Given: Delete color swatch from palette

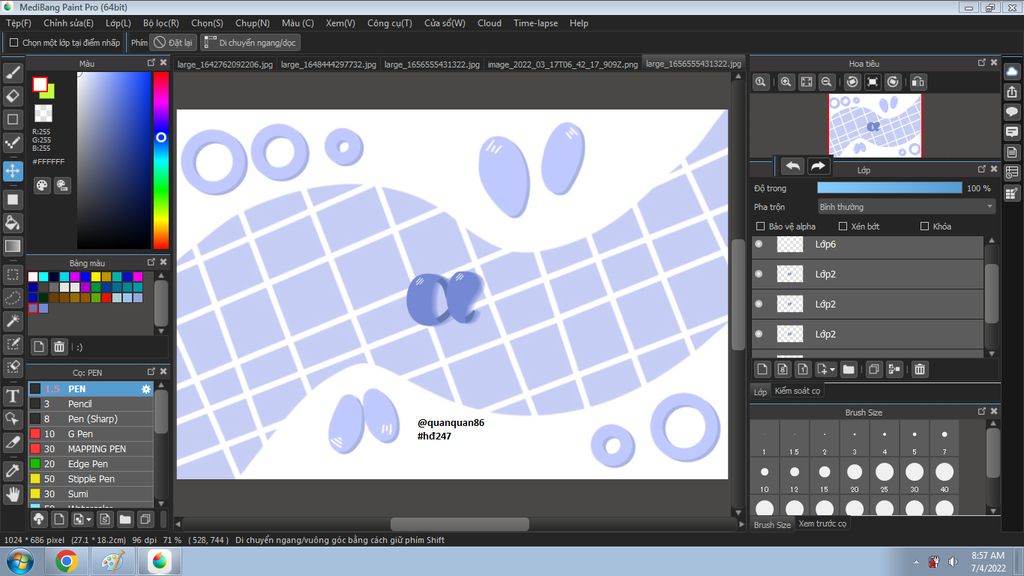Looking at the screenshot, I should pyautogui.click(x=59, y=347).
